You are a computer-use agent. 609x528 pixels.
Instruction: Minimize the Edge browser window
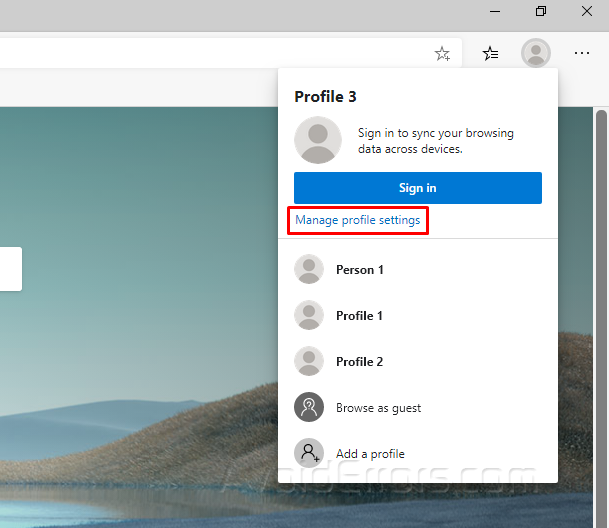(x=493, y=11)
